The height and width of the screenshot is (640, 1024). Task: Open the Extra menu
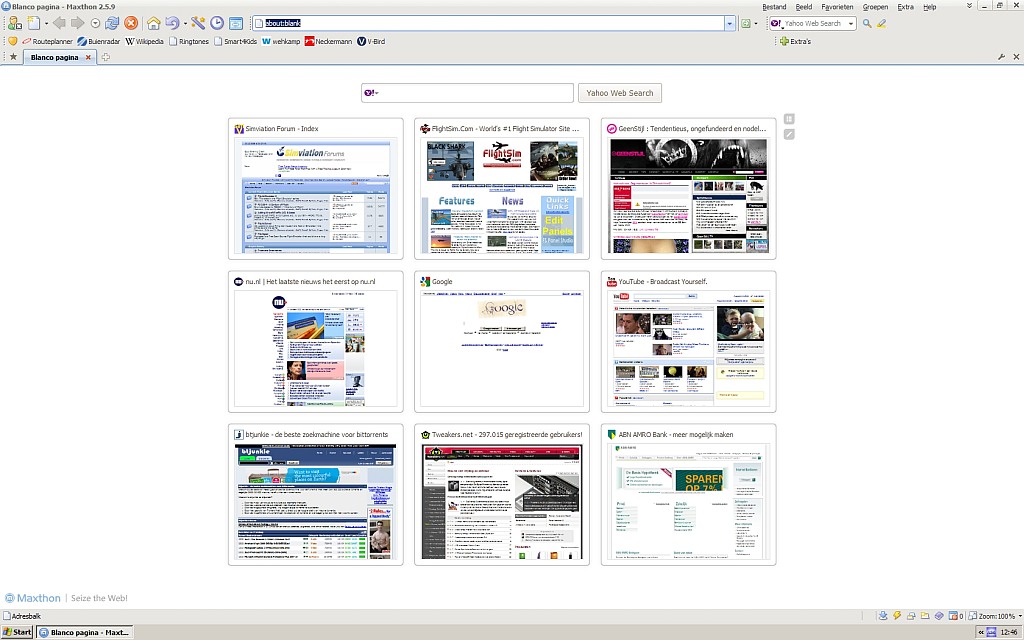pos(906,7)
